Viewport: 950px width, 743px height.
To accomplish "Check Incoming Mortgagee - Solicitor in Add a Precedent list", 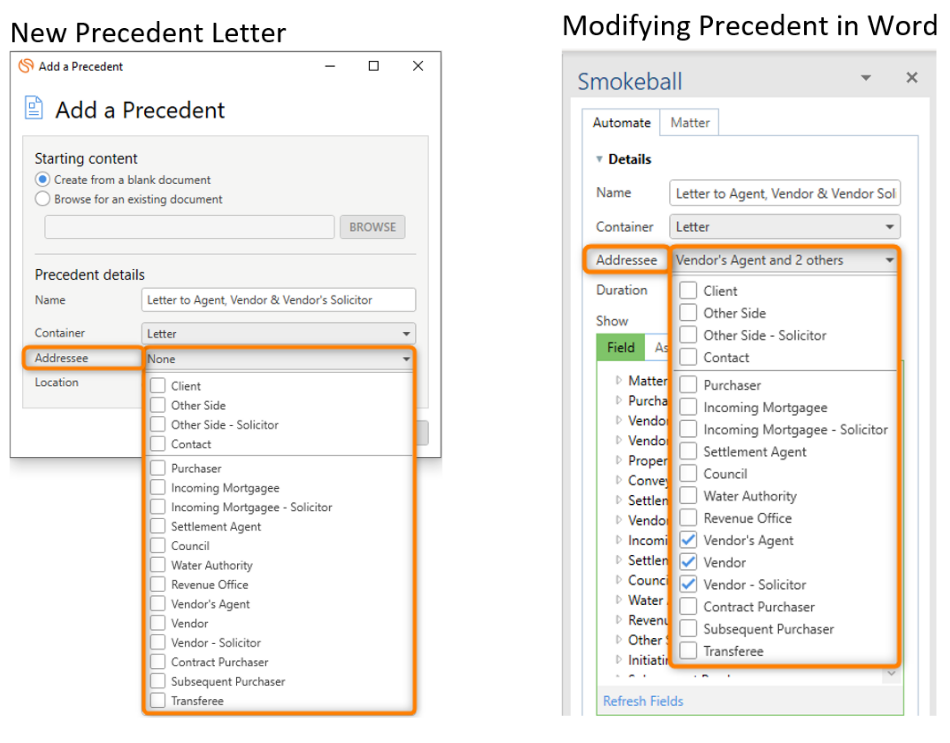I will point(158,507).
